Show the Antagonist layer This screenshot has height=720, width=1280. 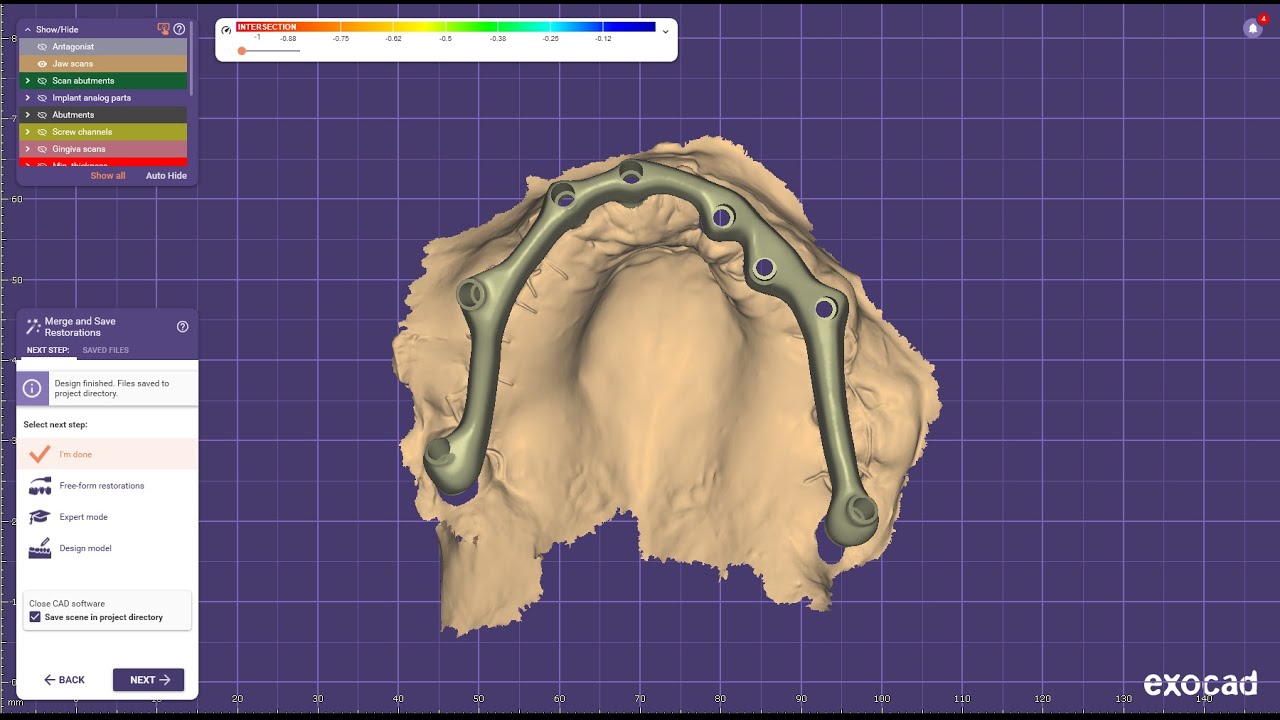point(42,47)
